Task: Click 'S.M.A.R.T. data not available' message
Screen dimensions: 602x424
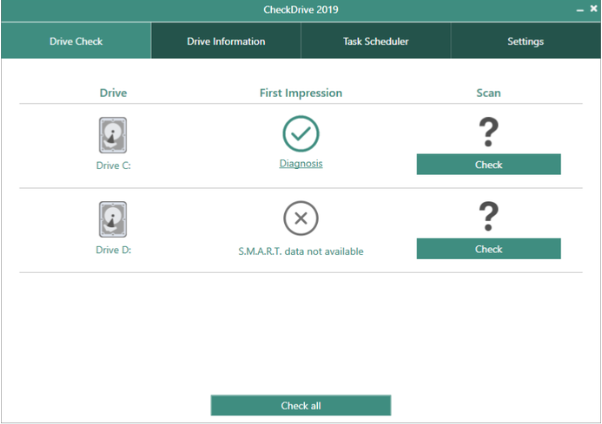Action: pos(300,251)
